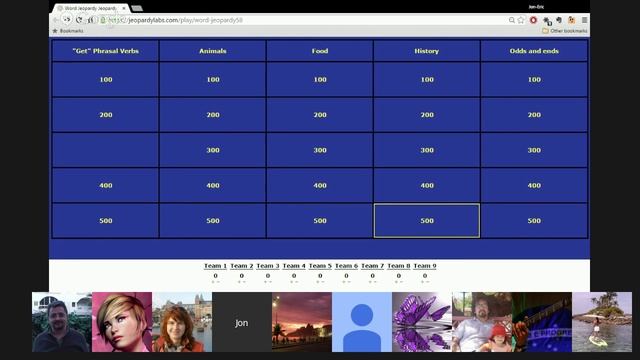Click the Food category header
The image size is (640, 360).
click(x=320, y=51)
